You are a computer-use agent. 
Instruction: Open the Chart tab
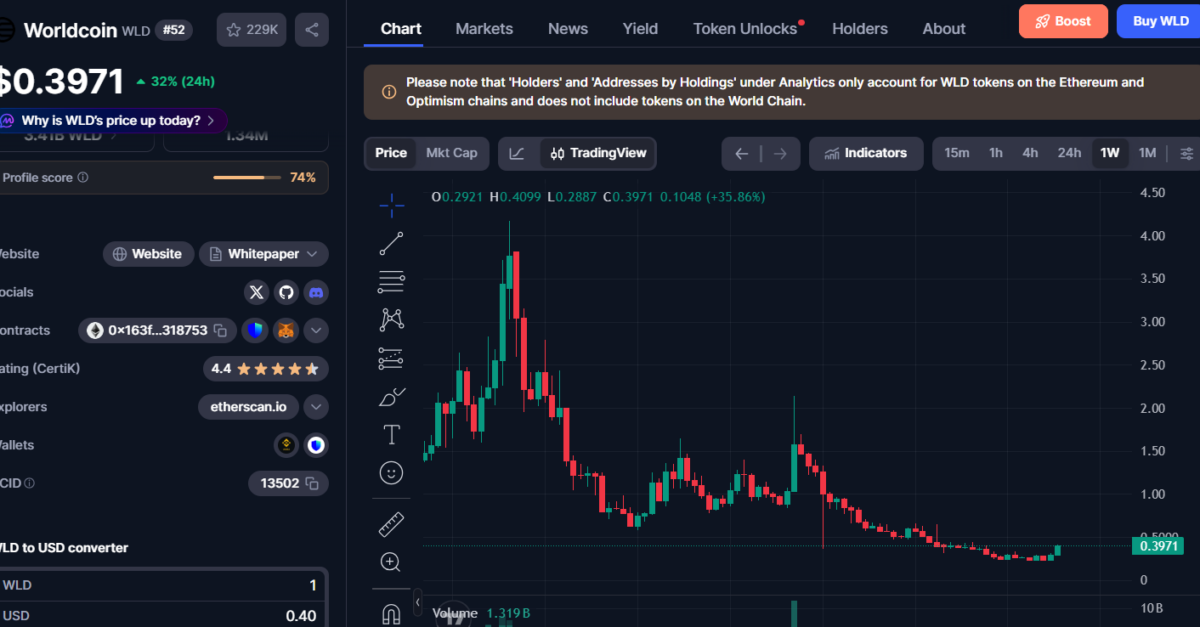tap(401, 29)
